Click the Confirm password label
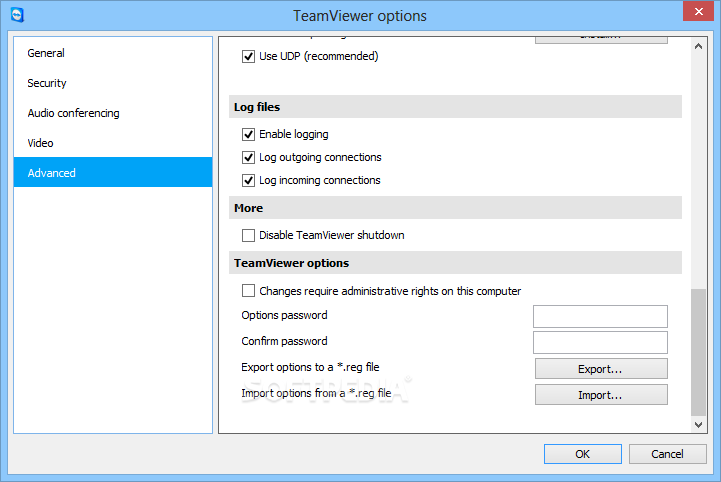 (x=284, y=341)
